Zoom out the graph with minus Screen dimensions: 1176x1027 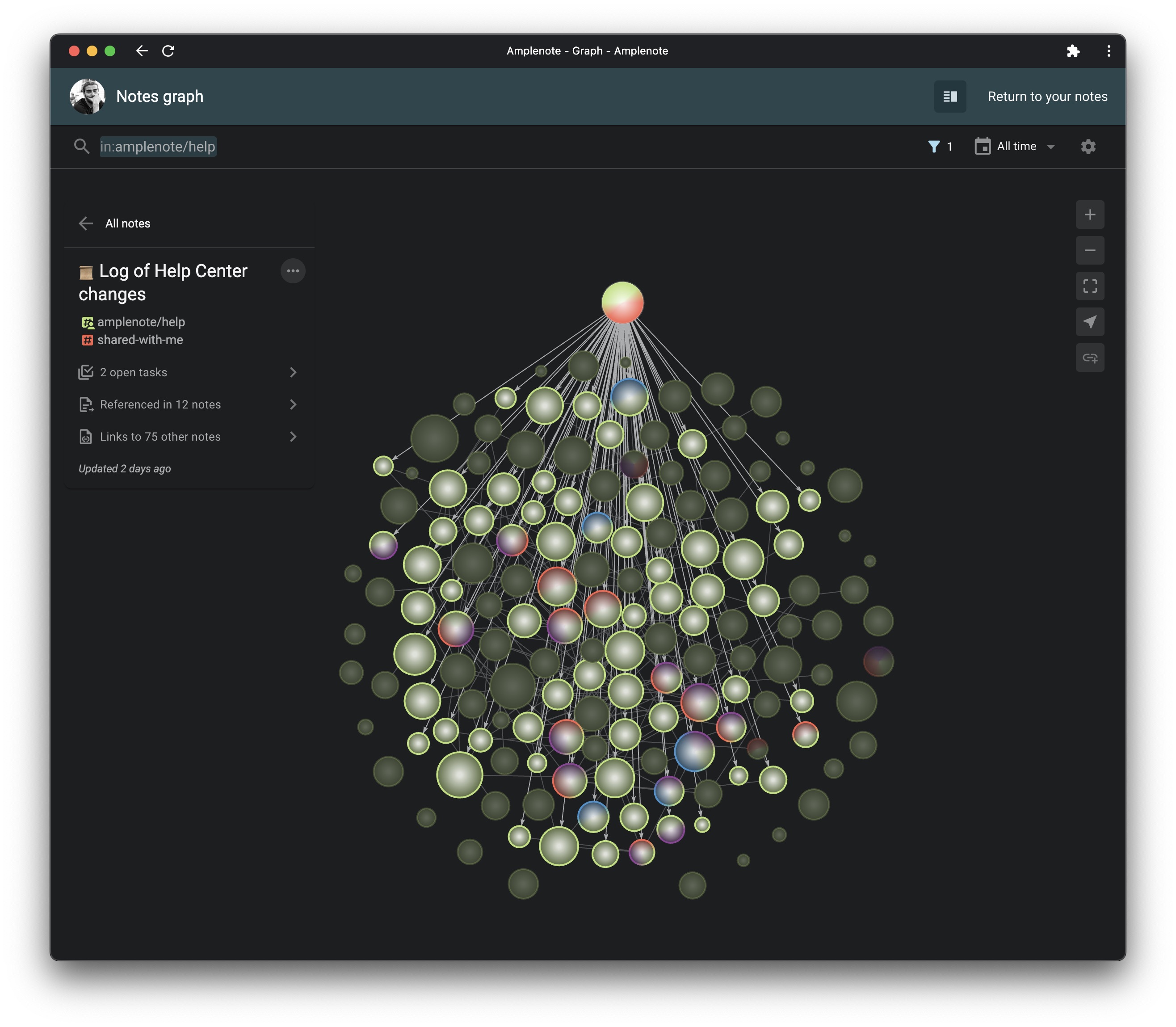pyautogui.click(x=1089, y=250)
